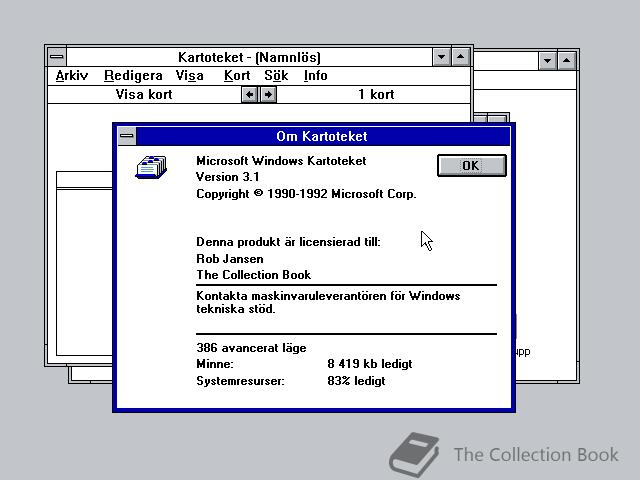Open the Kort menu
The height and width of the screenshot is (480, 640).
click(237, 76)
